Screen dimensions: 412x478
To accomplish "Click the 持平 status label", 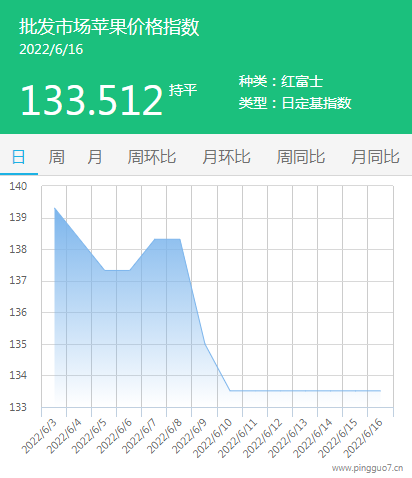I will pos(183,90).
